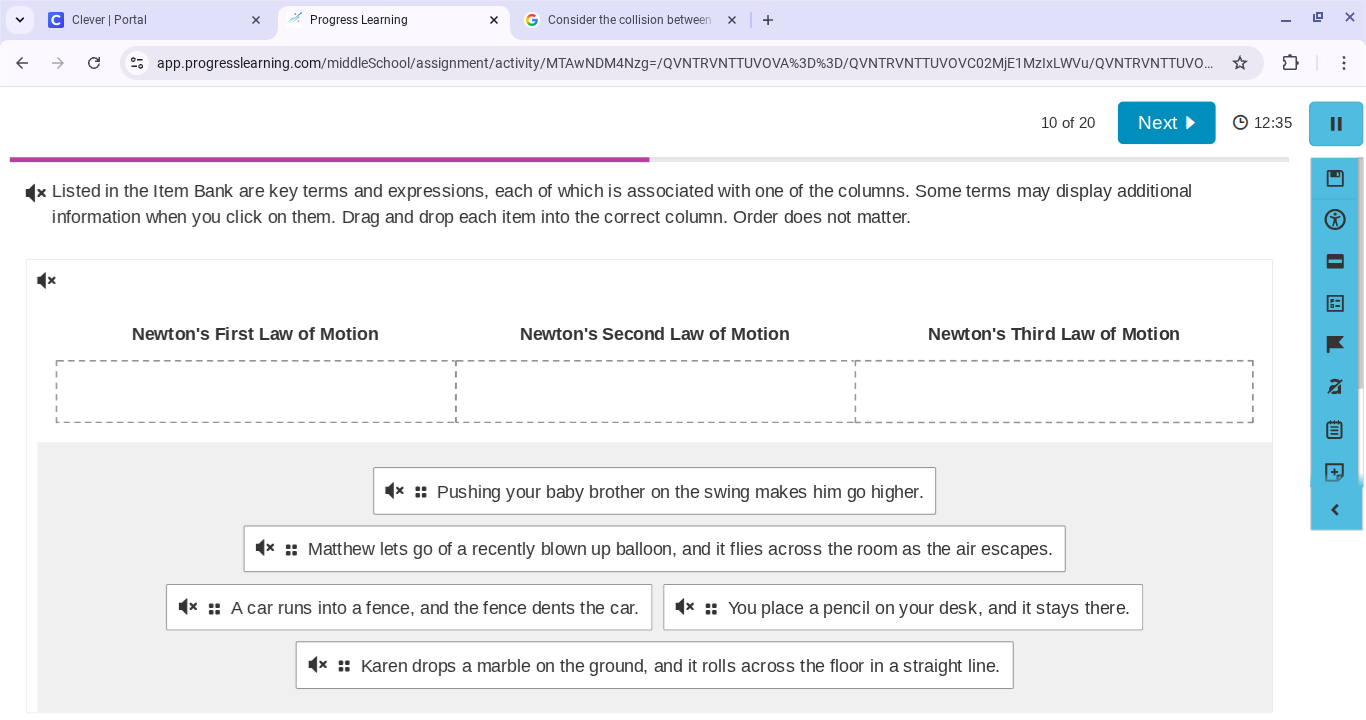Play audio for the car and fence item
The image size is (1366, 720).
(x=188, y=607)
